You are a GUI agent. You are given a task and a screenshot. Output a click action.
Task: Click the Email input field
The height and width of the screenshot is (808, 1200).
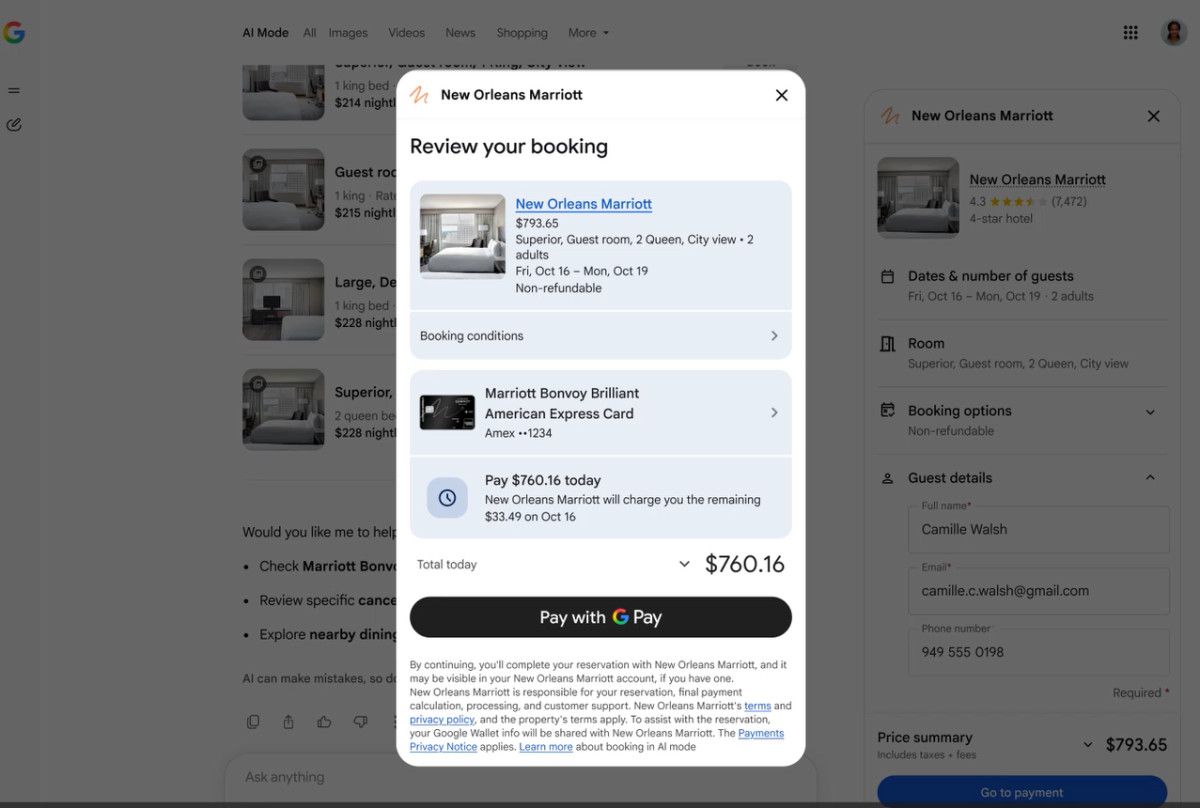[1038, 591]
